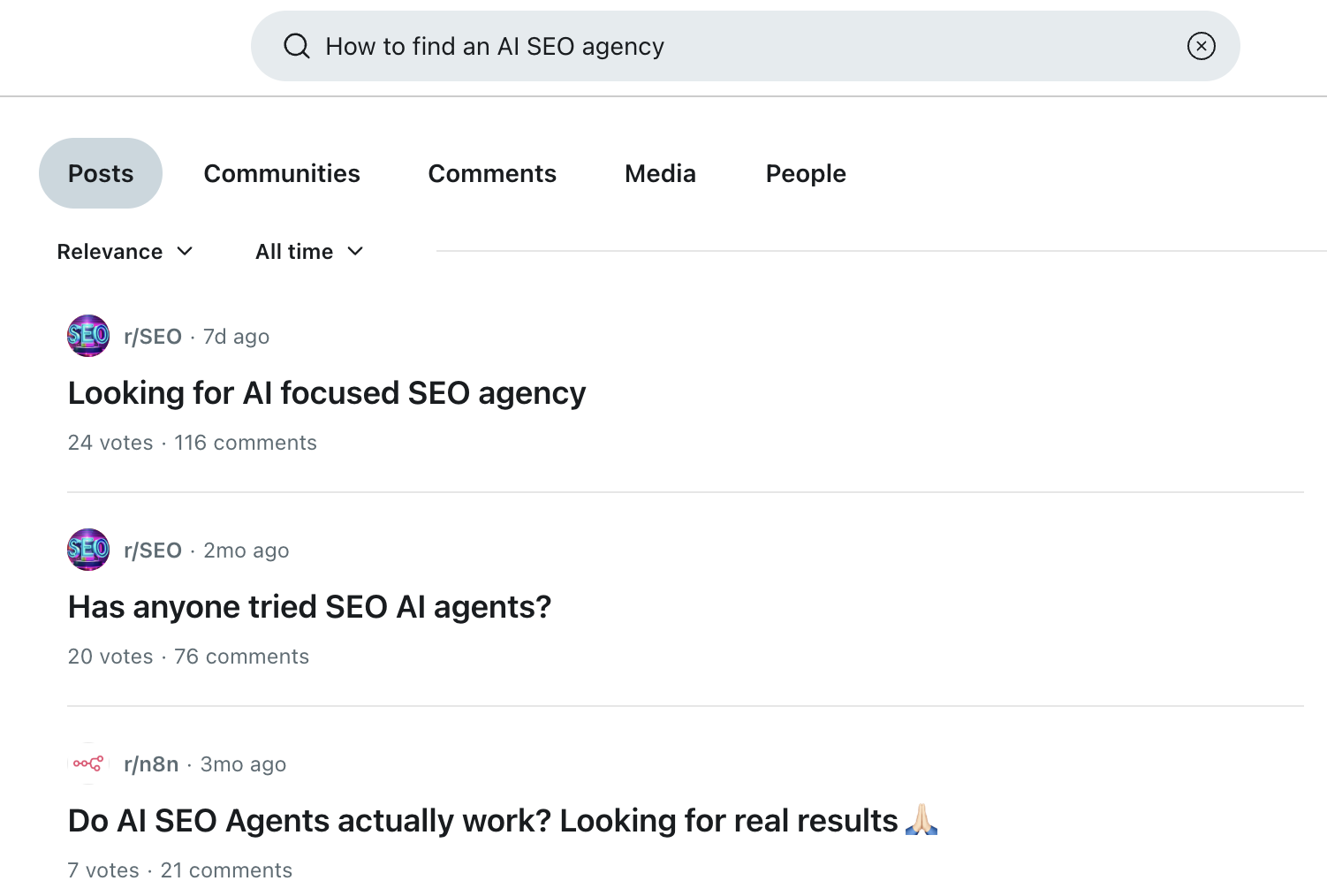Click the magnifying glass search icon
1327x896 pixels.
click(x=297, y=46)
